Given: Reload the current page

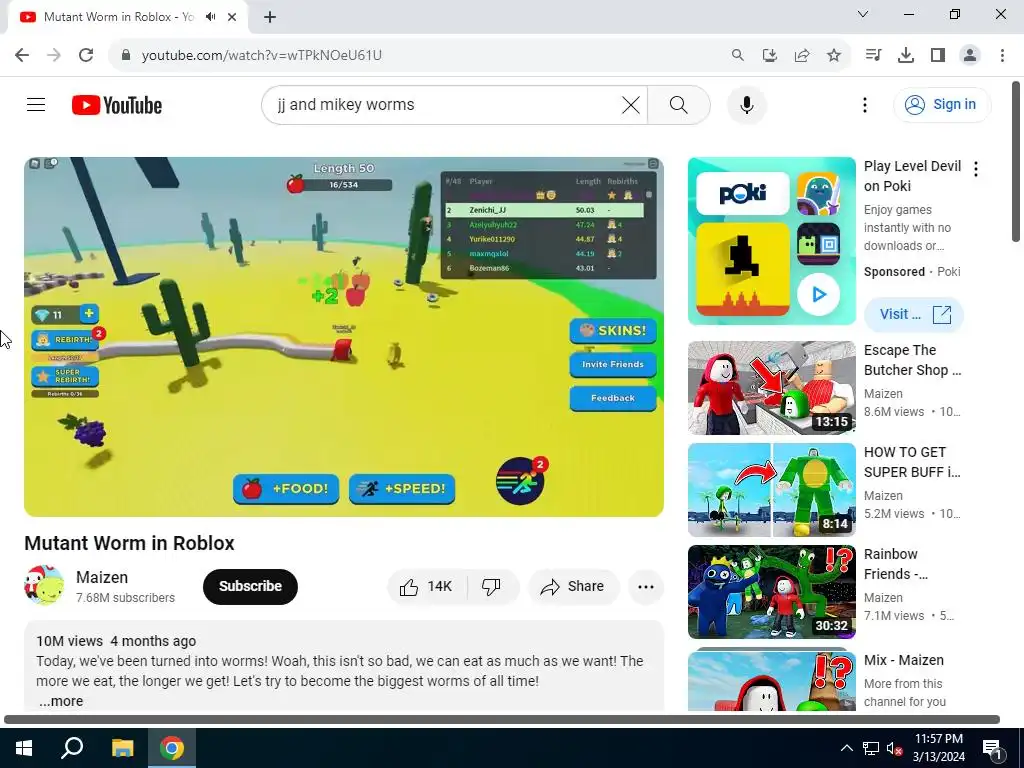Looking at the screenshot, I should pyautogui.click(x=86, y=55).
